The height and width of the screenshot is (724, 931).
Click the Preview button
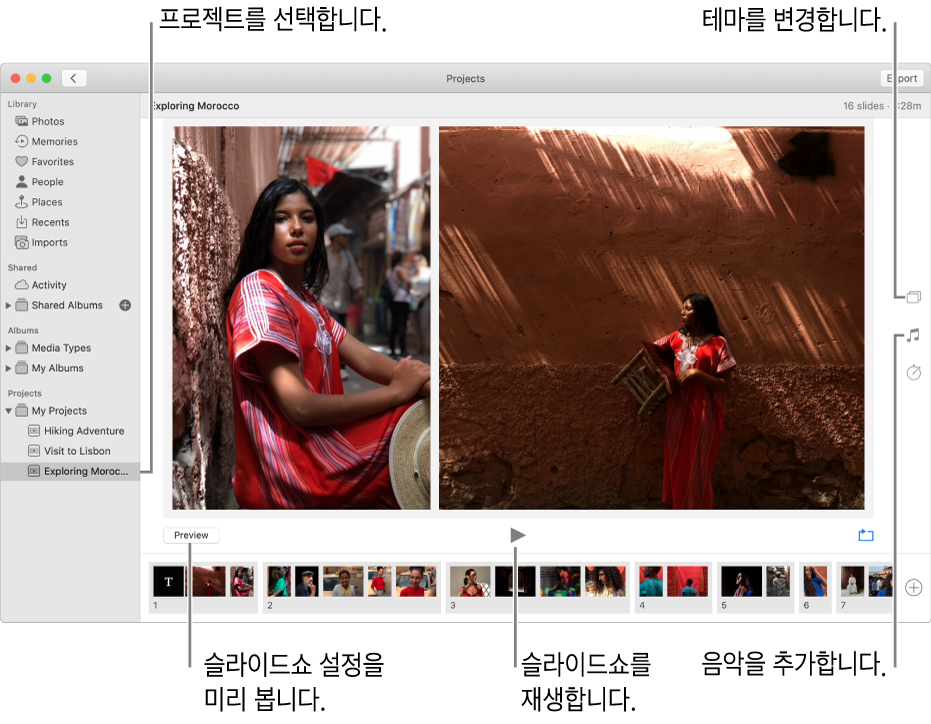coord(191,535)
